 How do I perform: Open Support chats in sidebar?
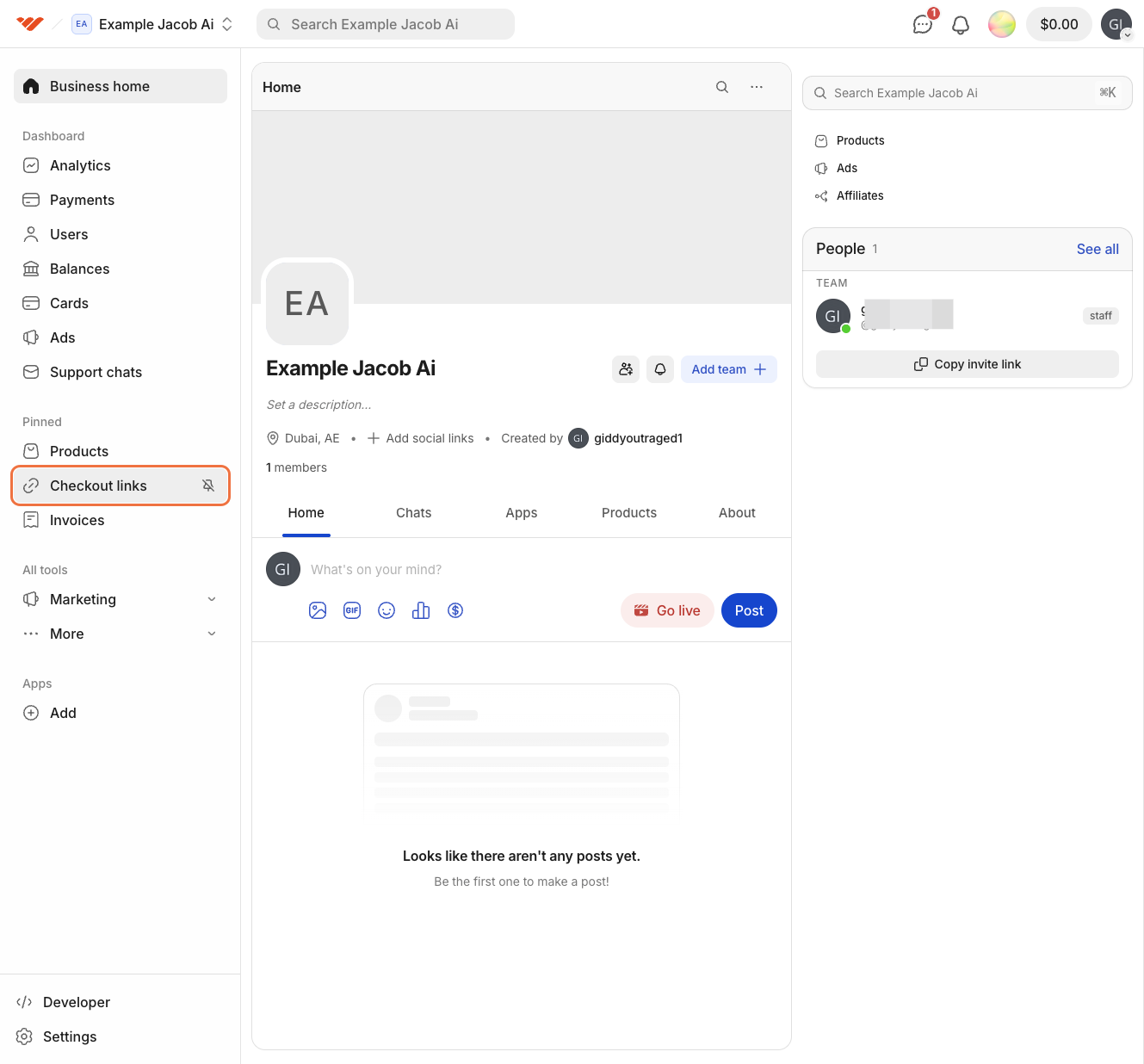coord(121,372)
